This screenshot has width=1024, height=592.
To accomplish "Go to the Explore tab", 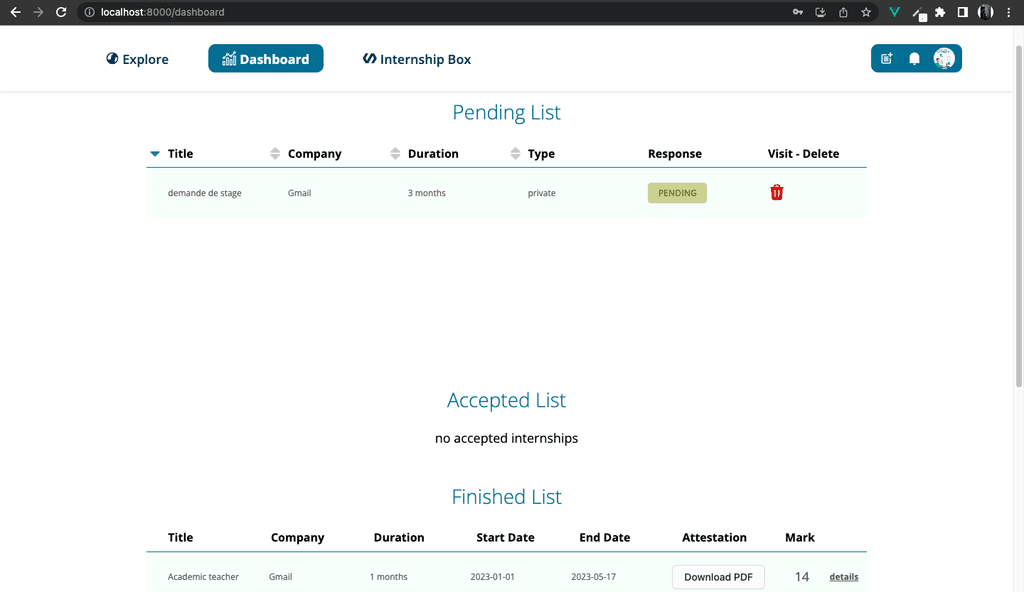I will (137, 59).
